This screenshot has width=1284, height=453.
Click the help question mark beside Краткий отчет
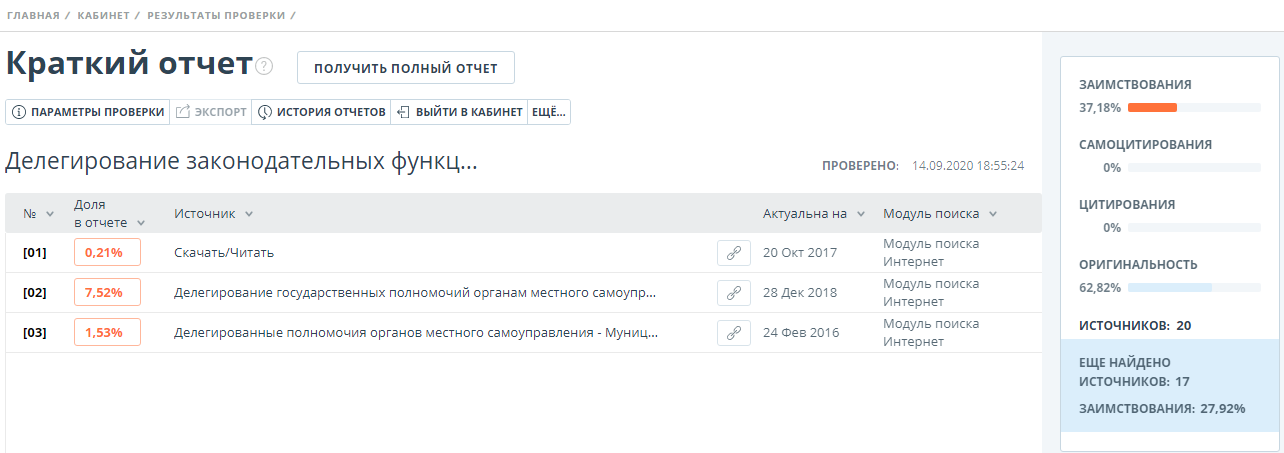tap(264, 66)
